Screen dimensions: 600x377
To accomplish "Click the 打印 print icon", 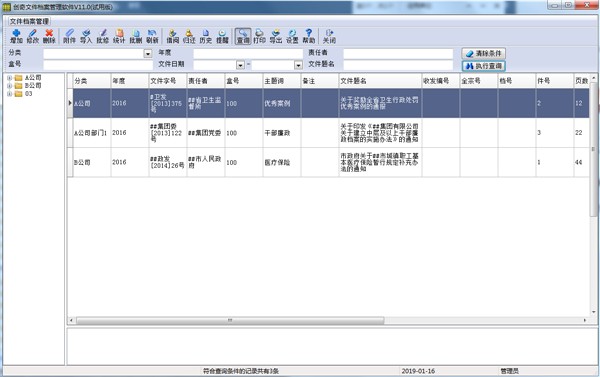I will (259, 36).
